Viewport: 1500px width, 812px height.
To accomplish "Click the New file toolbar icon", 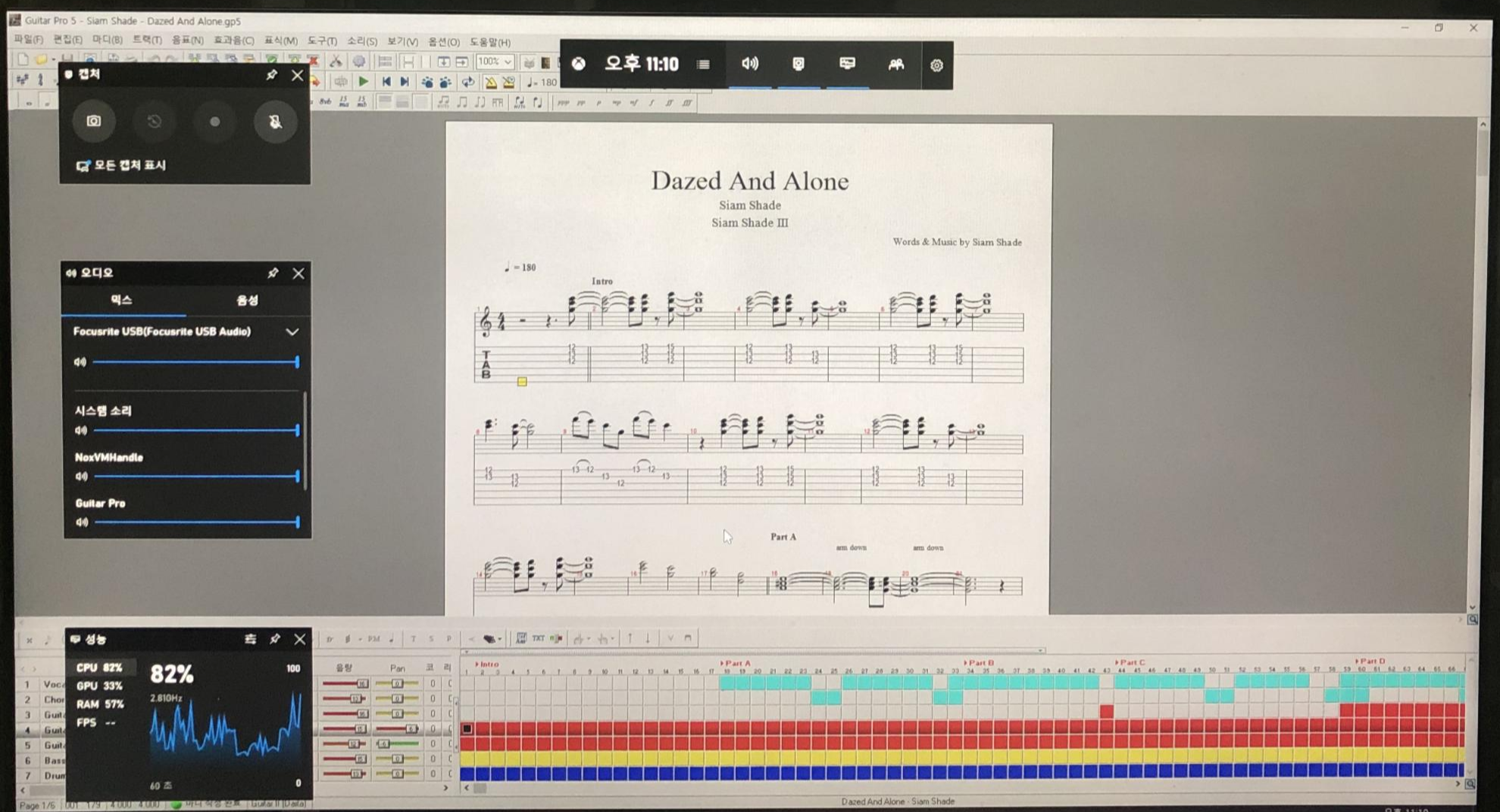I will click(x=23, y=59).
